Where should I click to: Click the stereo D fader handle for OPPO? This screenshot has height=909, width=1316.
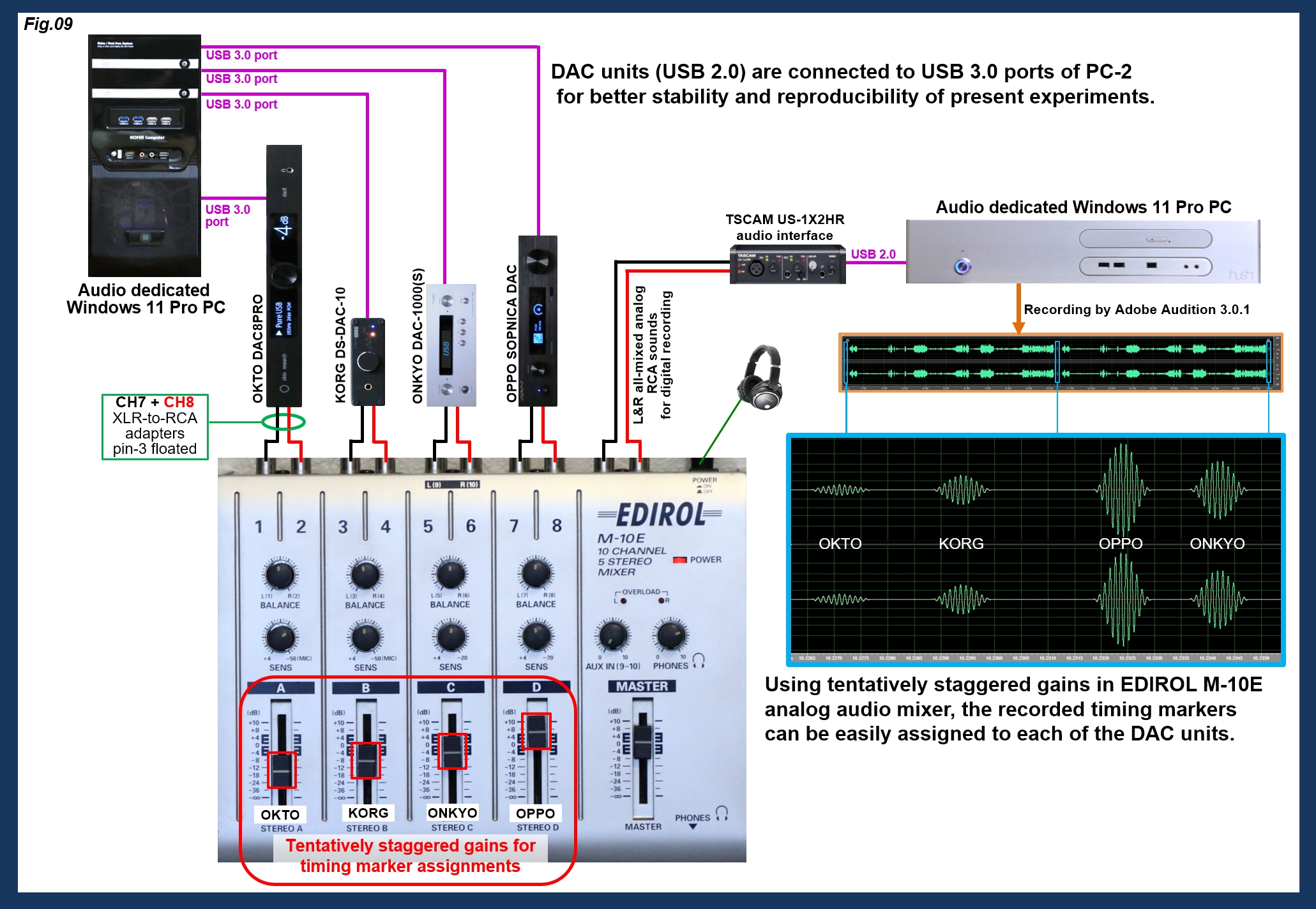pyautogui.click(x=536, y=731)
